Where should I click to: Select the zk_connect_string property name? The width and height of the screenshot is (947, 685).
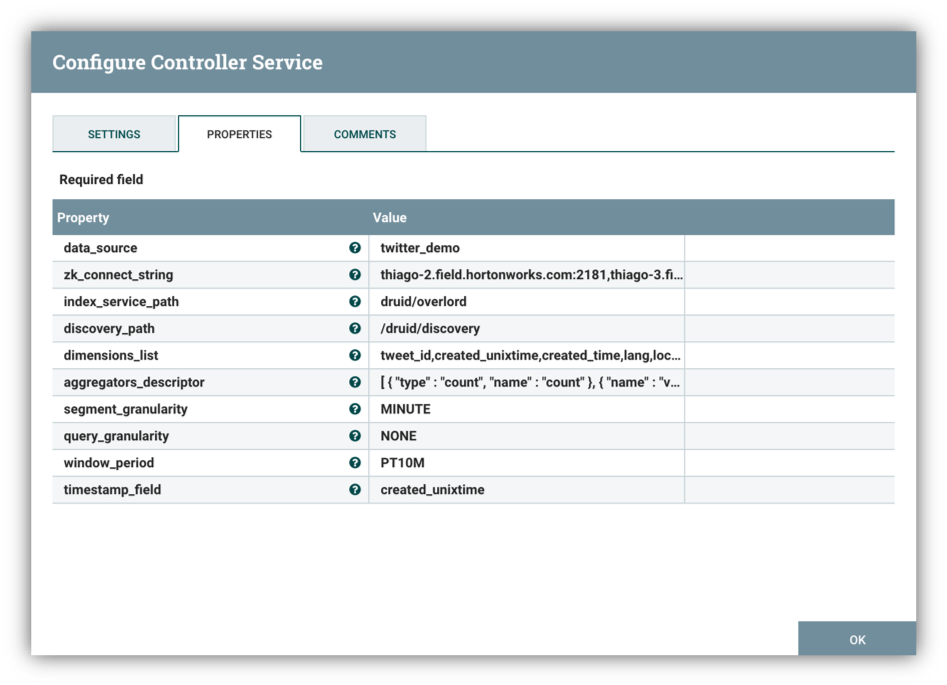point(118,275)
